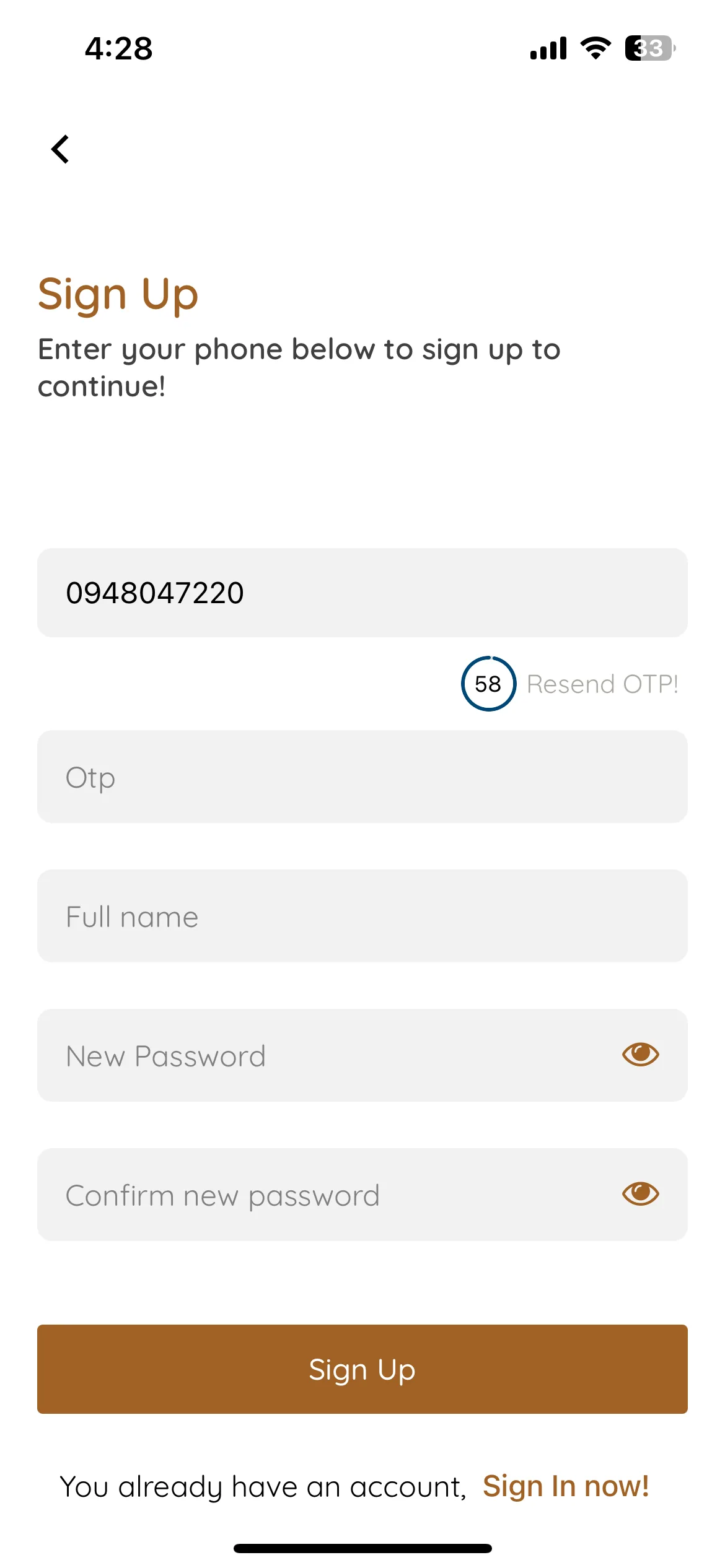Tap the brown Sign Up button
Image resolution: width=725 pixels, height=1568 pixels.
pos(362,1369)
